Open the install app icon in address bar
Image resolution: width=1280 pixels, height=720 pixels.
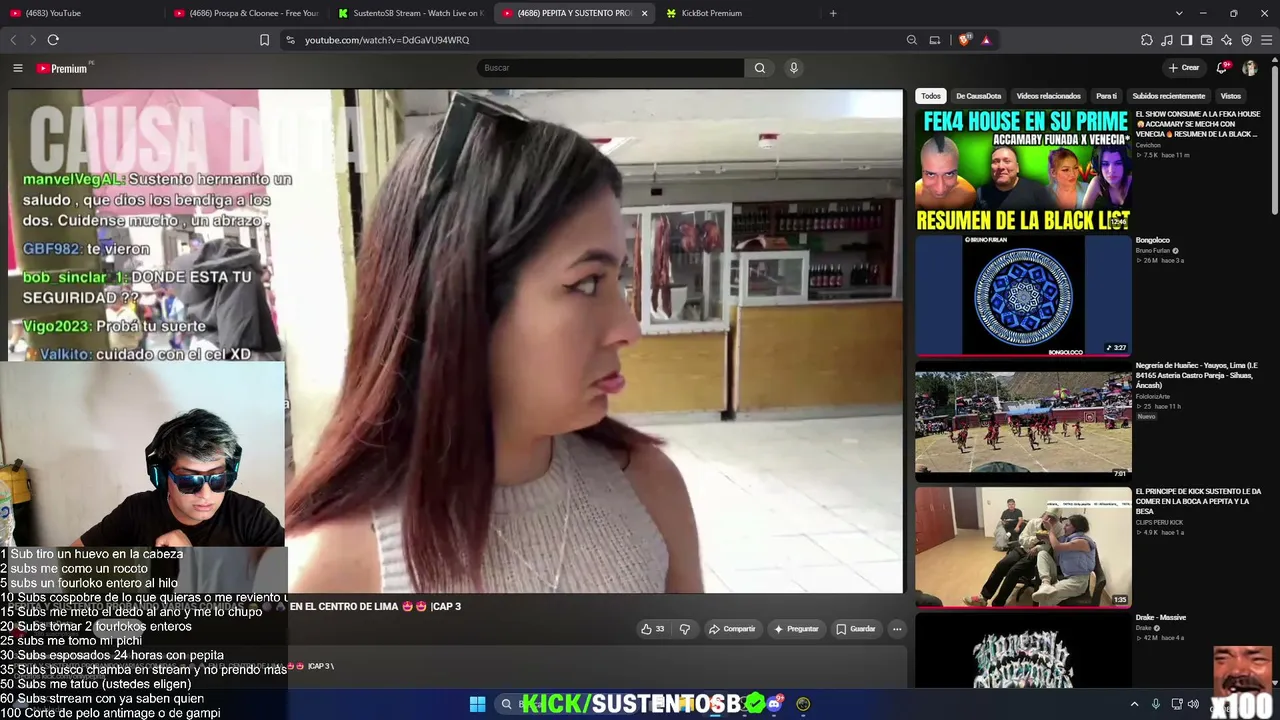tap(935, 40)
